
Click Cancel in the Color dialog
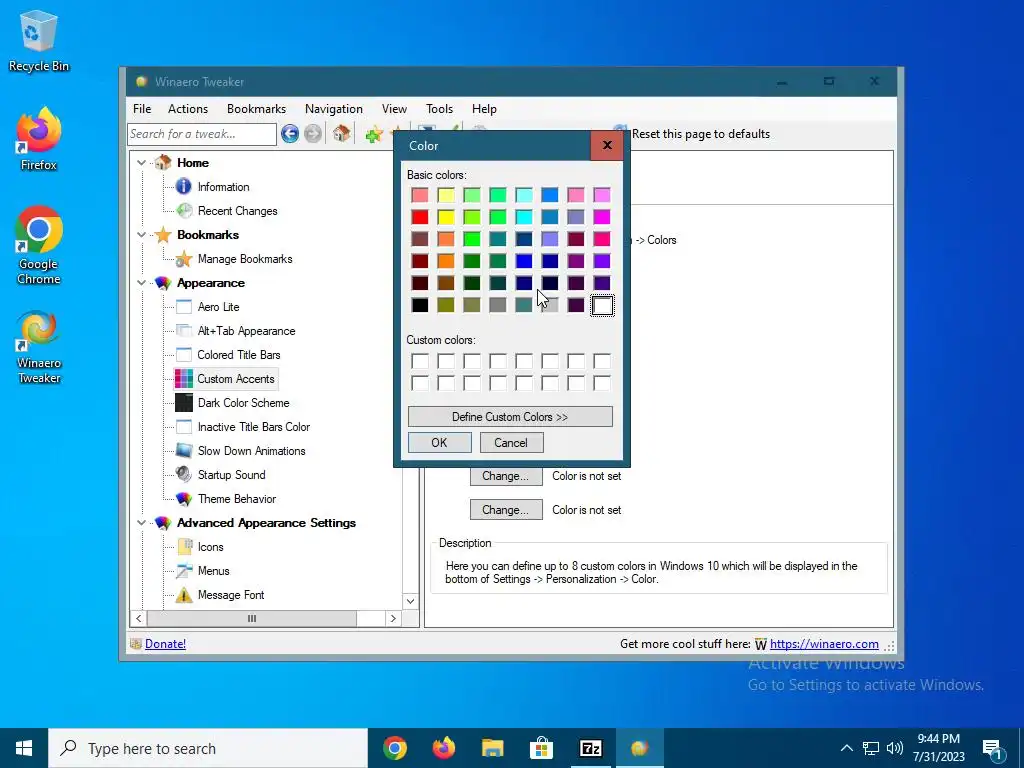[511, 443]
